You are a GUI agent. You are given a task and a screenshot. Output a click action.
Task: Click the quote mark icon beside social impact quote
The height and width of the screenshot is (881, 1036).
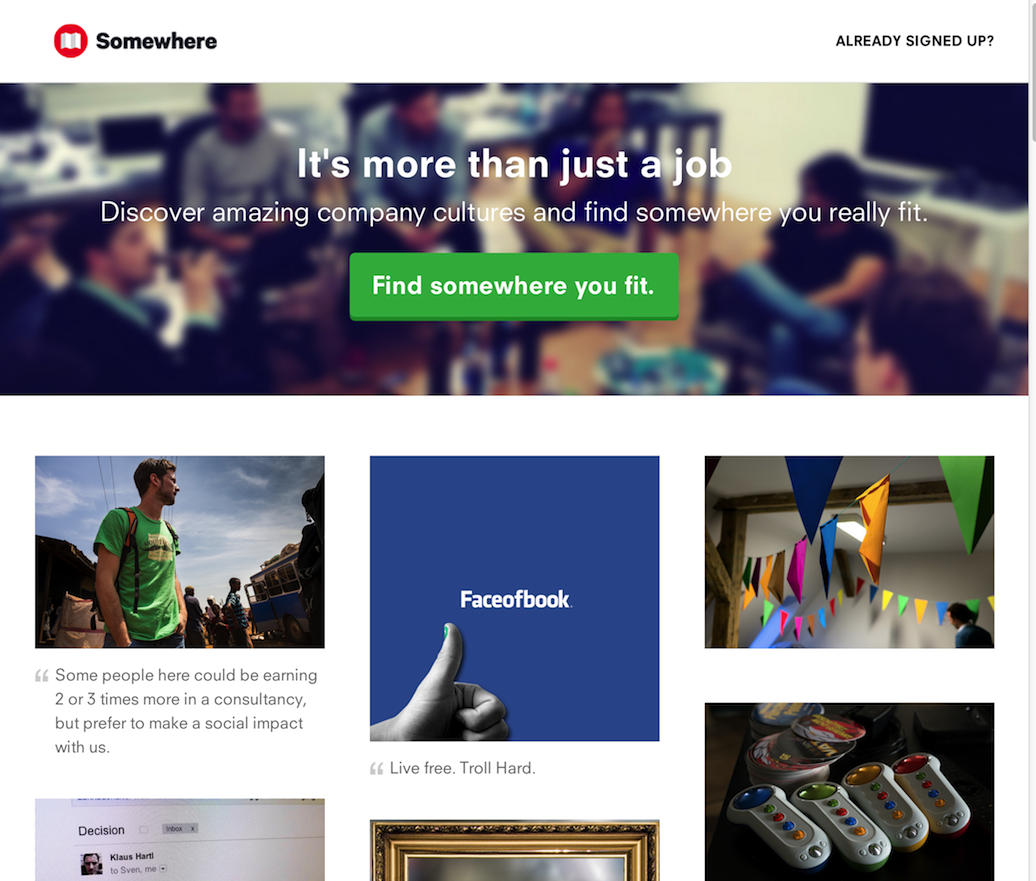[42, 675]
